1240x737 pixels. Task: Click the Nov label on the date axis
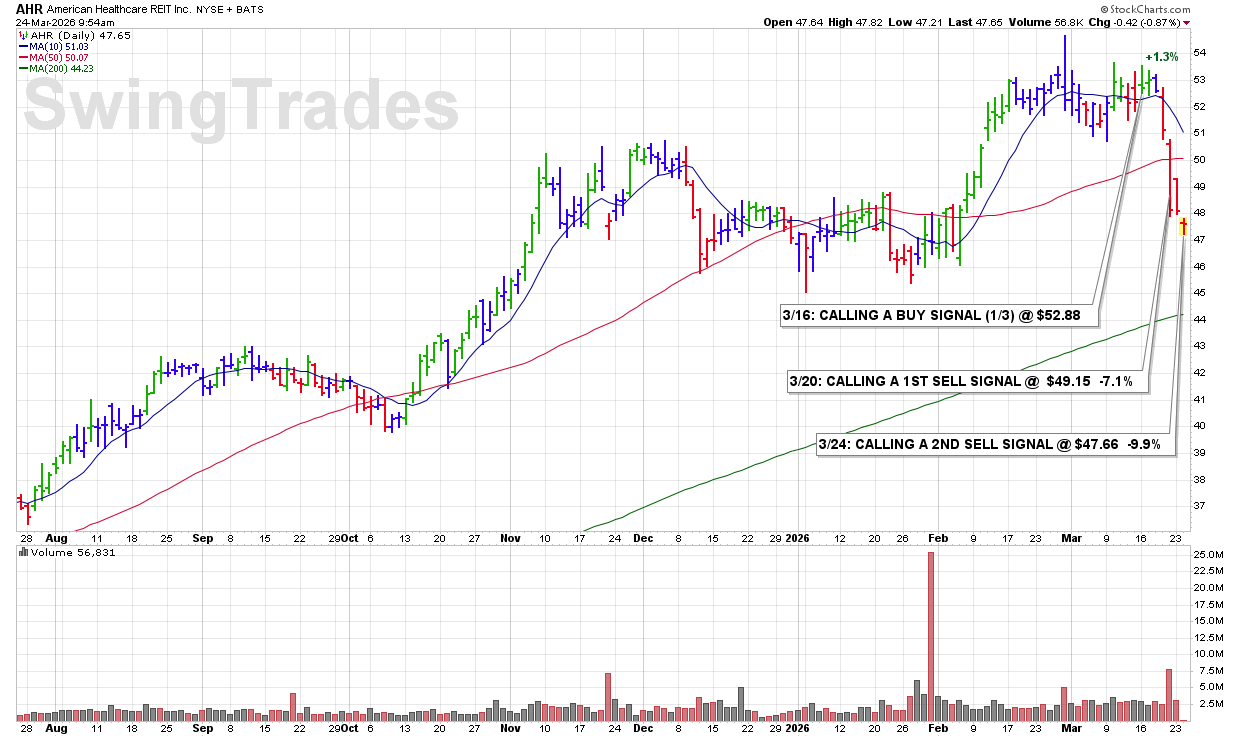click(510, 536)
